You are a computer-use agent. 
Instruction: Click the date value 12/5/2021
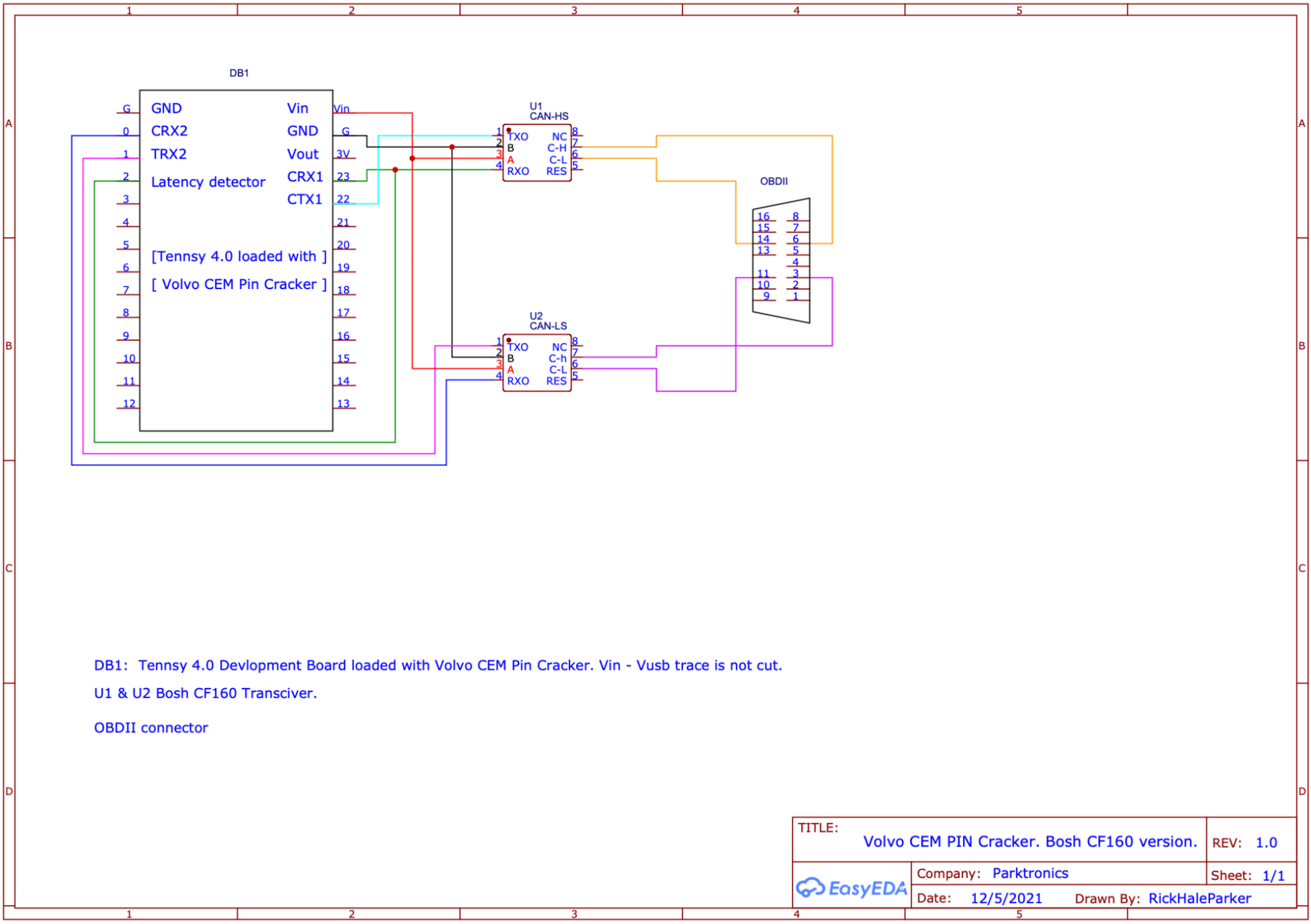click(1006, 898)
